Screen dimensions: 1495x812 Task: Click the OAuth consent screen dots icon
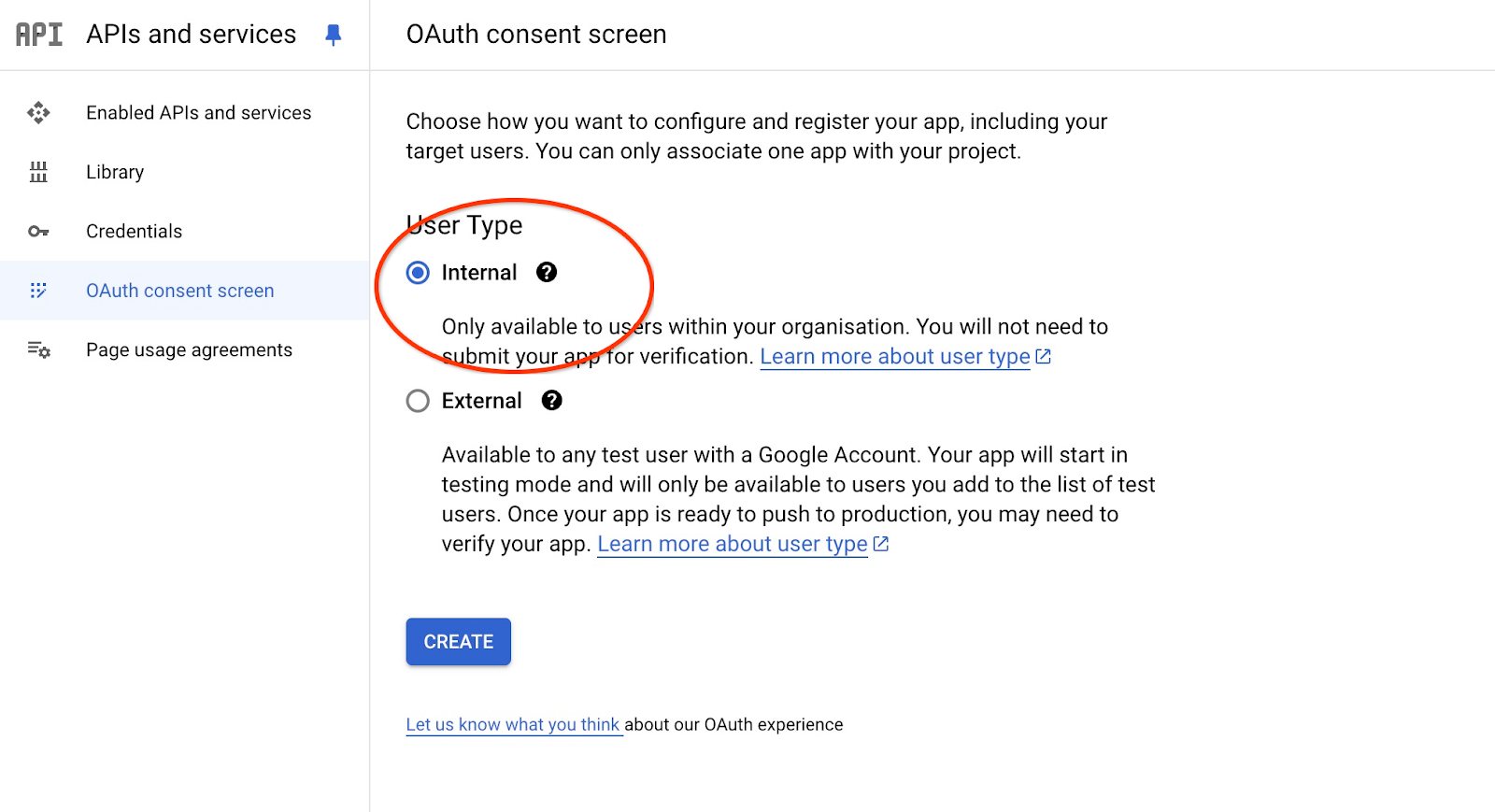[38, 291]
